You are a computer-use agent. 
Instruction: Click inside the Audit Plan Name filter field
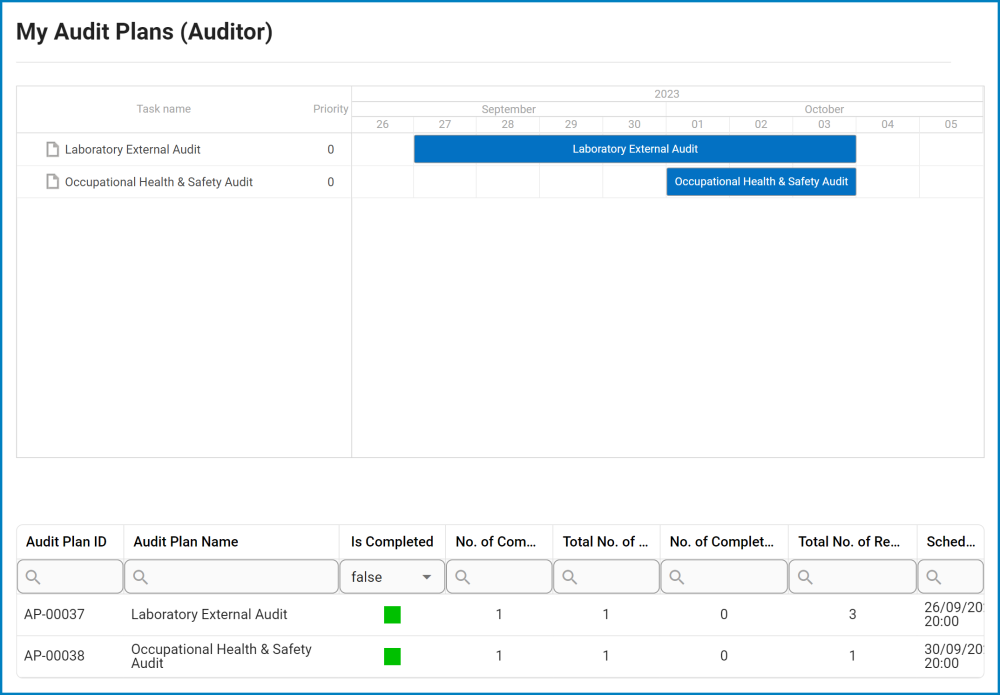230,576
